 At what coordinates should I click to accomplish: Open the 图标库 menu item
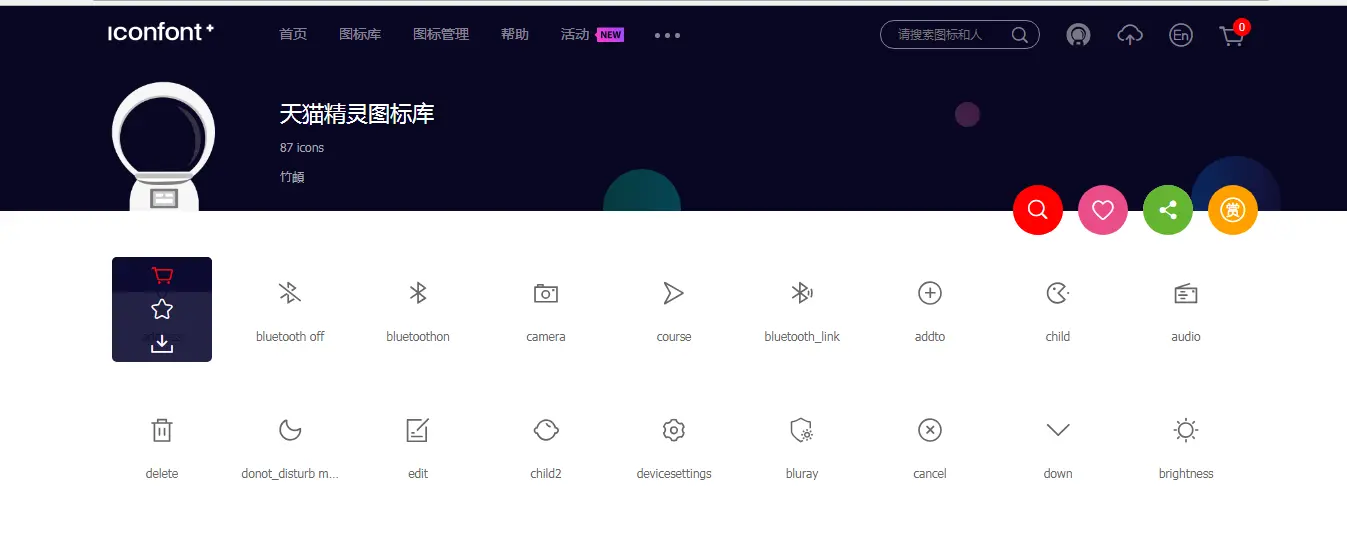[360, 34]
